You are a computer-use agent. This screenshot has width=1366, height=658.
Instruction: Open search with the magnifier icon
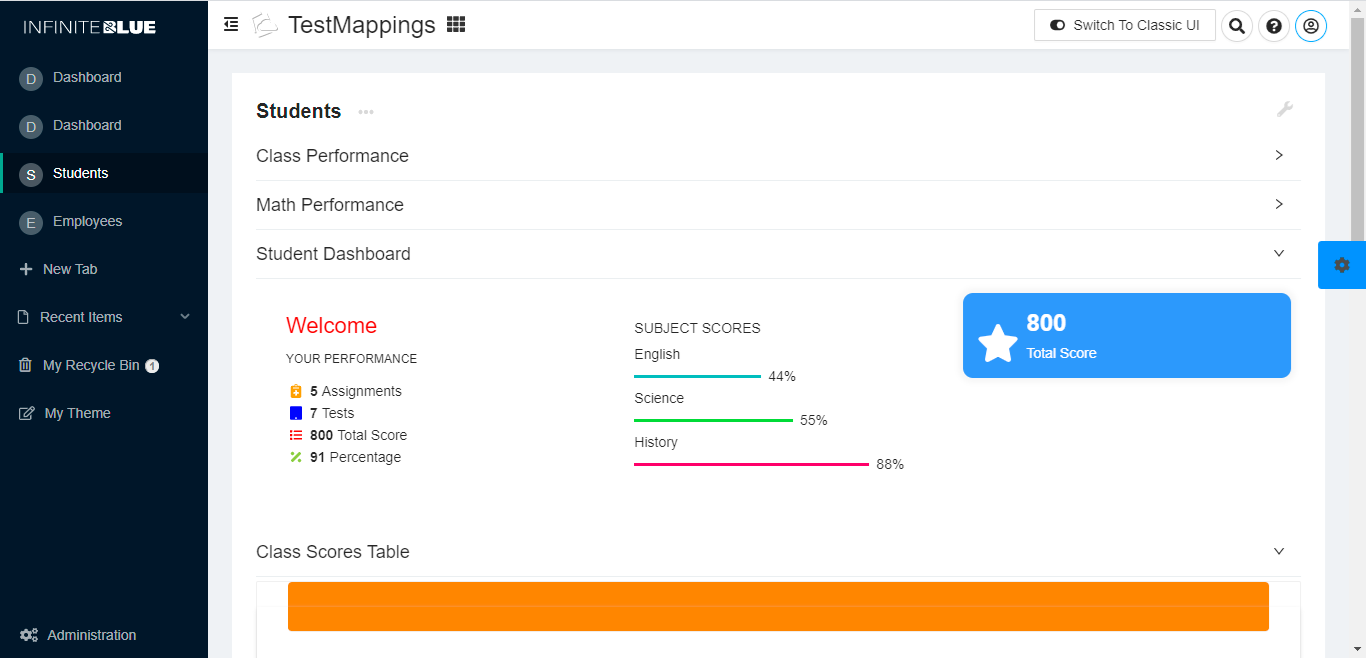pos(1237,26)
